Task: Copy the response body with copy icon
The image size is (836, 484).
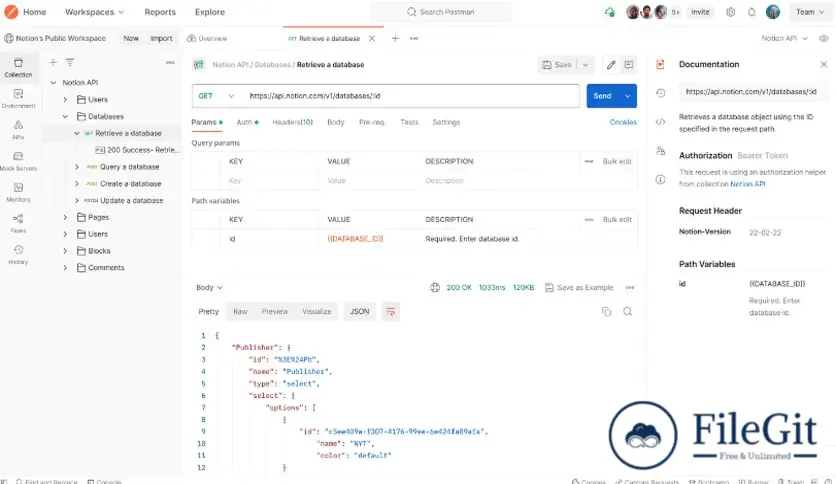Action: tap(606, 312)
